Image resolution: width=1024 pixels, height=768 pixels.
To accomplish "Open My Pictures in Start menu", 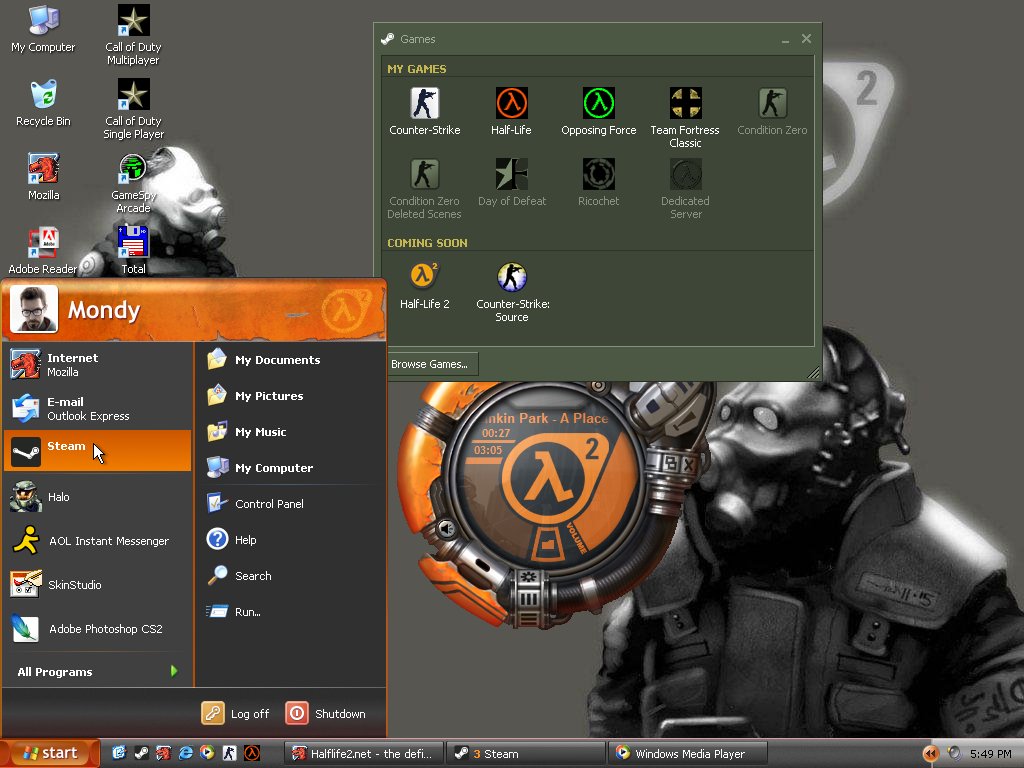I will pyautogui.click(x=290, y=396).
